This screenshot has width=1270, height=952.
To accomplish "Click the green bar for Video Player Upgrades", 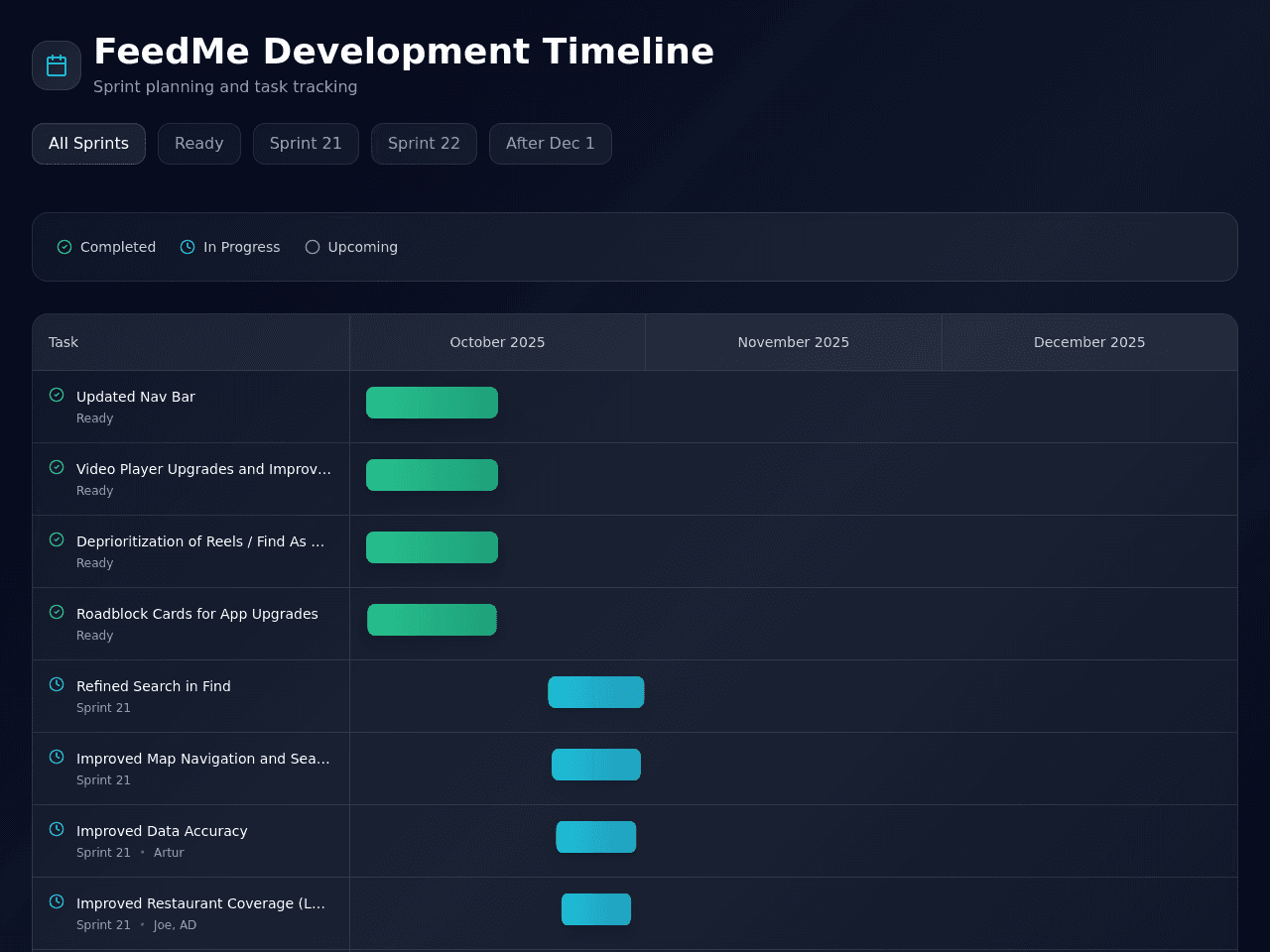I will pyautogui.click(x=432, y=475).
